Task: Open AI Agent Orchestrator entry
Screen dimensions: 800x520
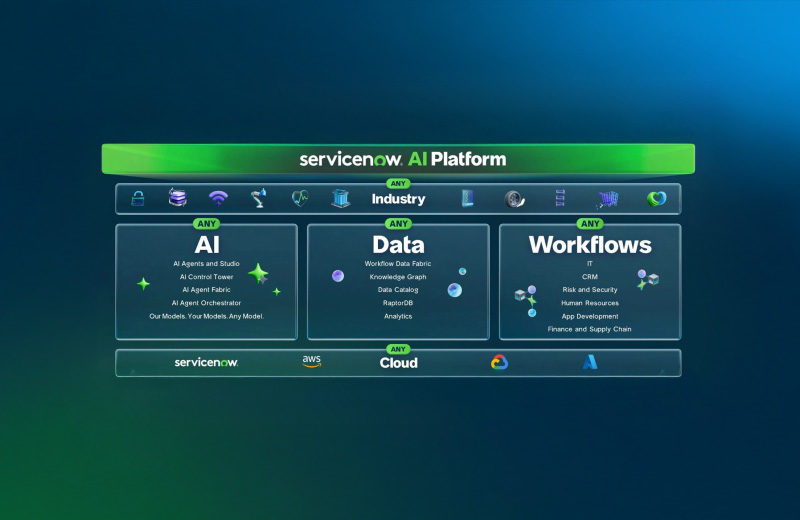Action: coord(206,303)
